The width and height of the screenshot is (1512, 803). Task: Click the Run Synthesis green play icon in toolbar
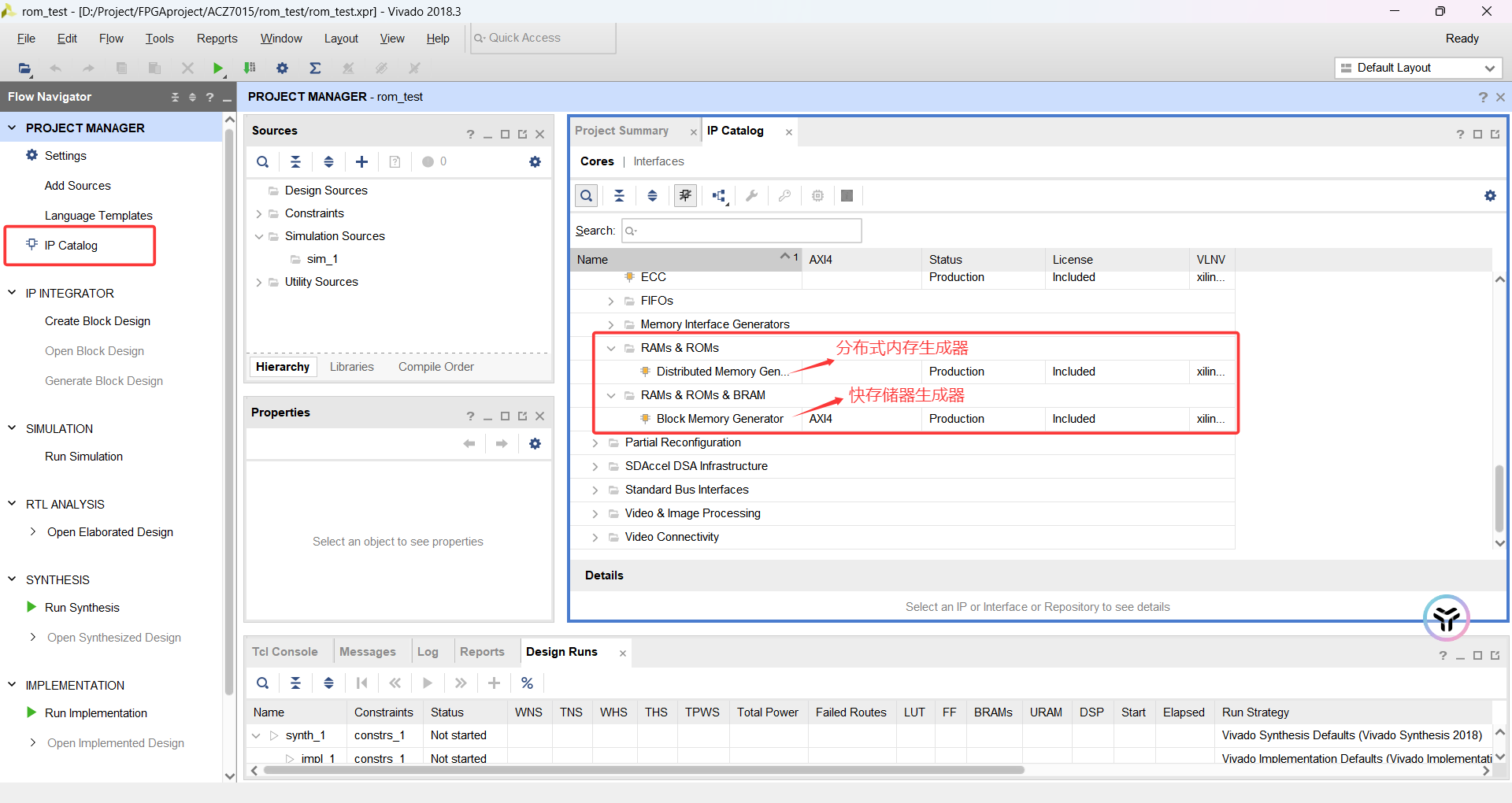[218, 68]
